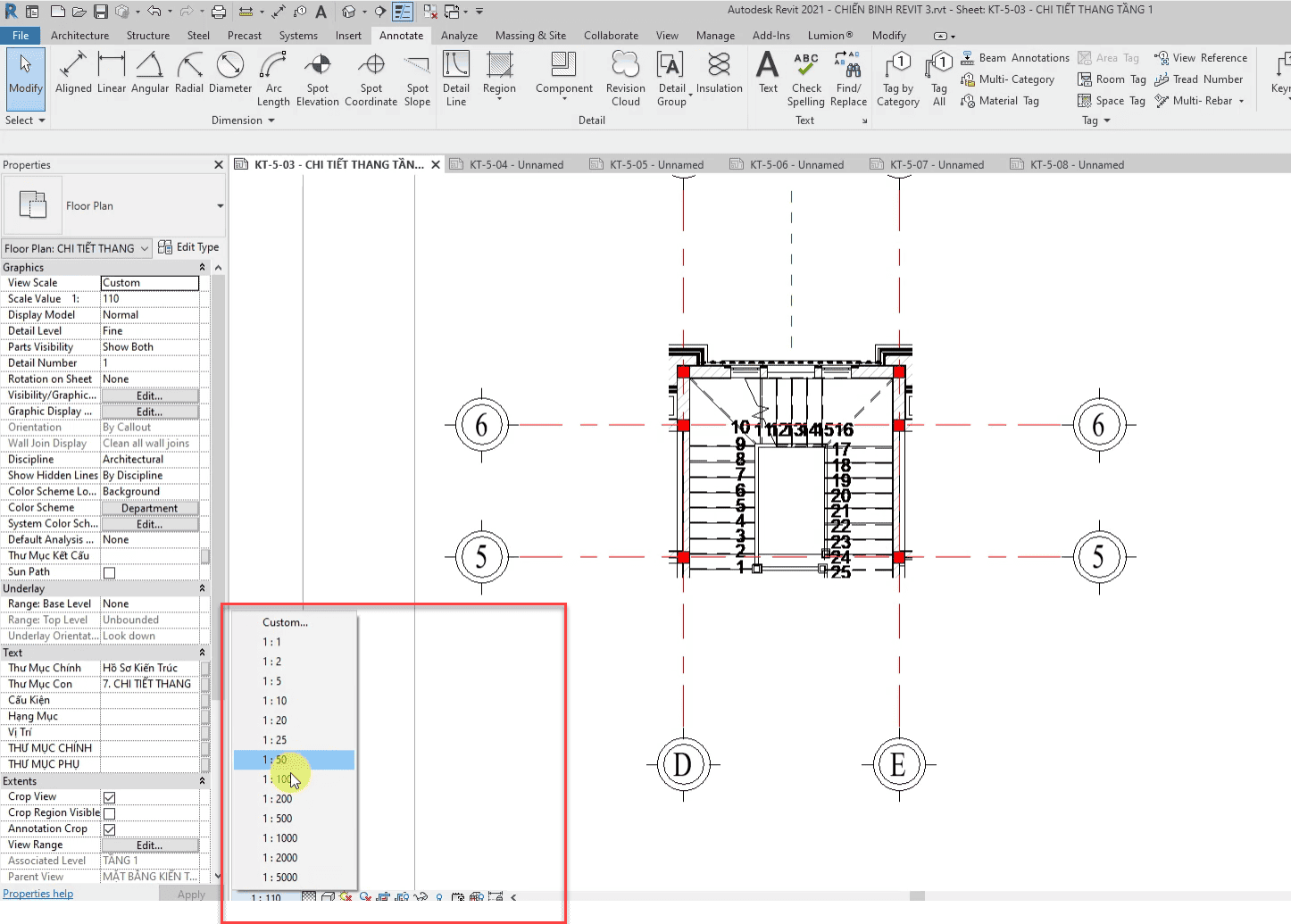
Task: Select 1 : 100 from the scale list
Action: (295, 779)
